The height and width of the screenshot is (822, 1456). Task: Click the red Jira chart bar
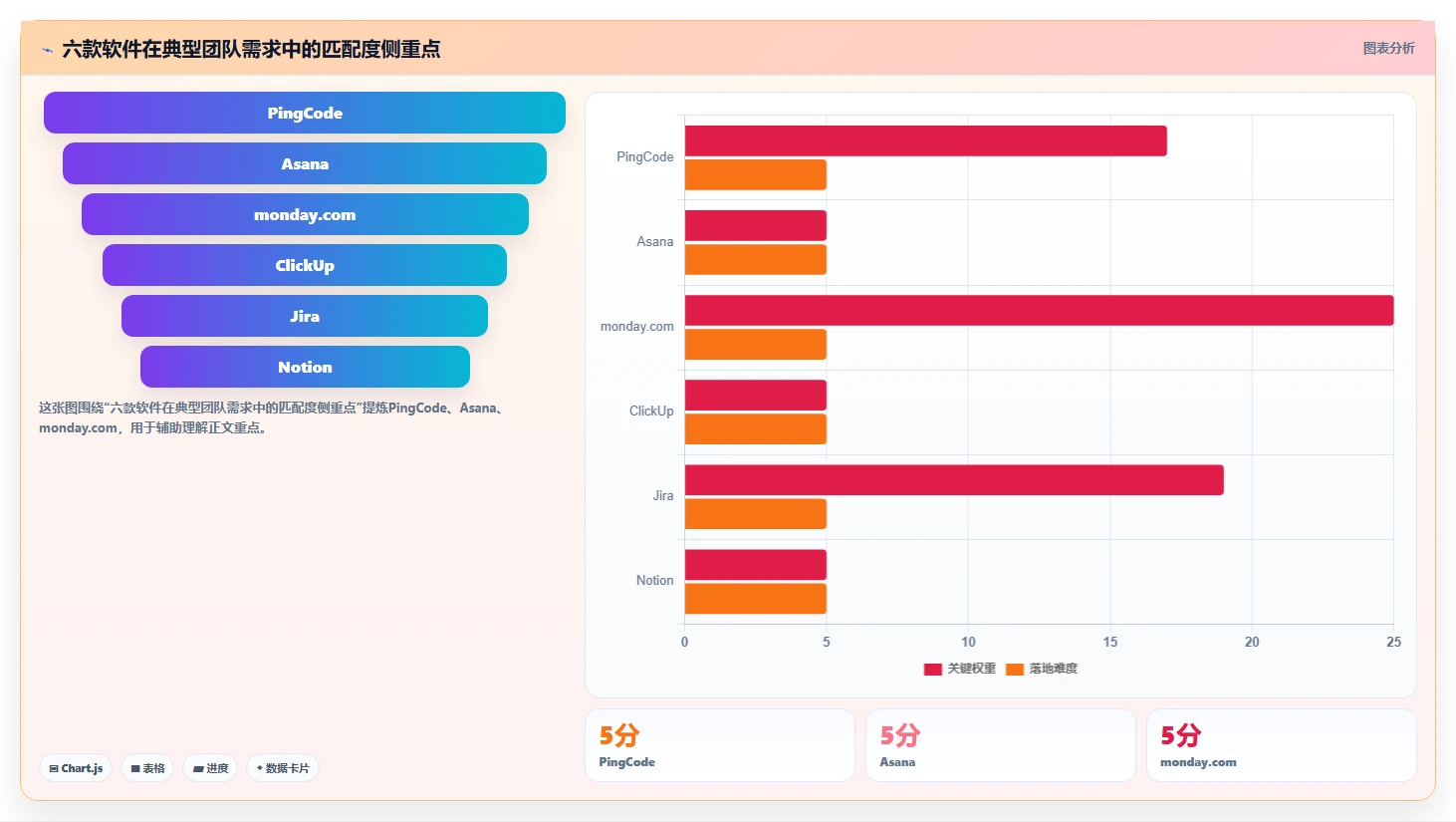pyautogui.click(x=954, y=479)
